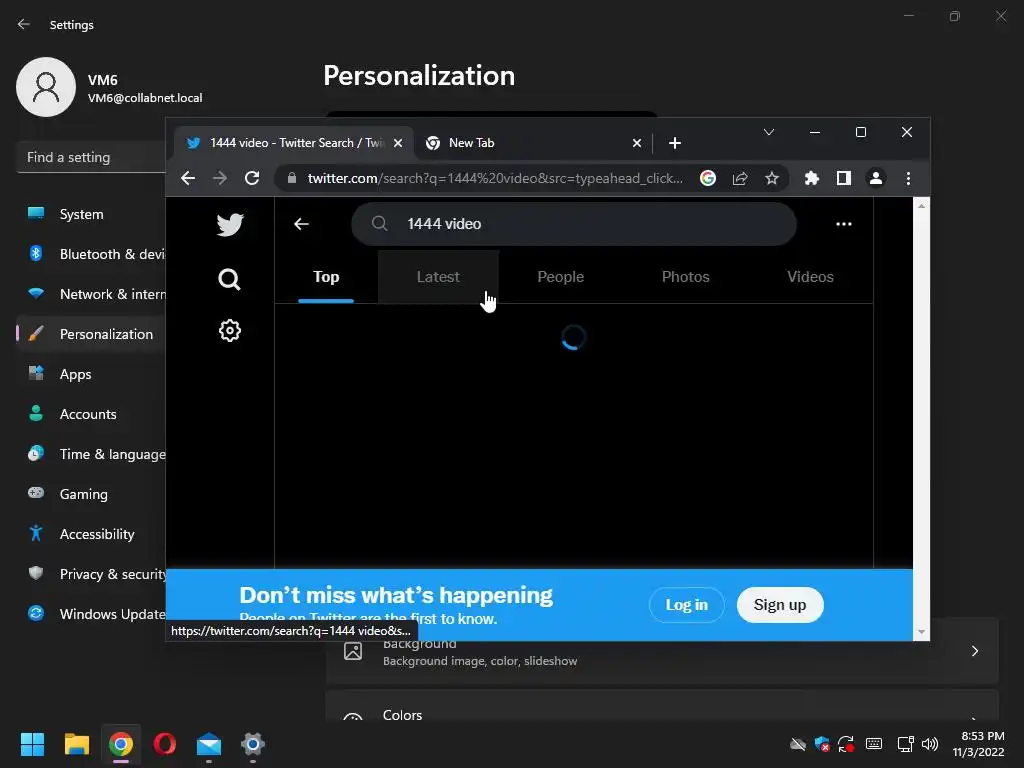The image size is (1024, 768).
Task: Go back in Settings window
Action: click(24, 24)
